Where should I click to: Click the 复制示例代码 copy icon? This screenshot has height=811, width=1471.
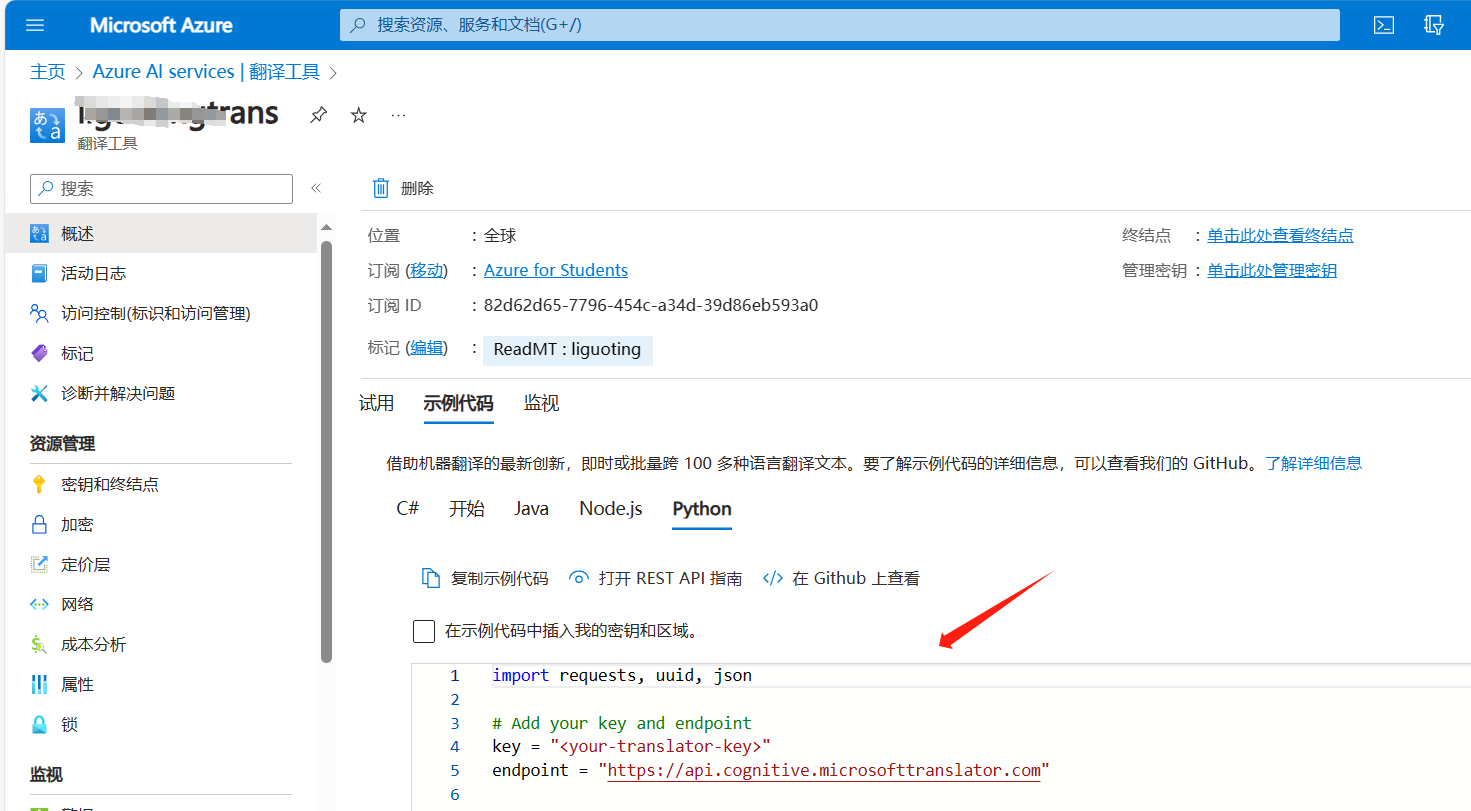pyautogui.click(x=431, y=577)
